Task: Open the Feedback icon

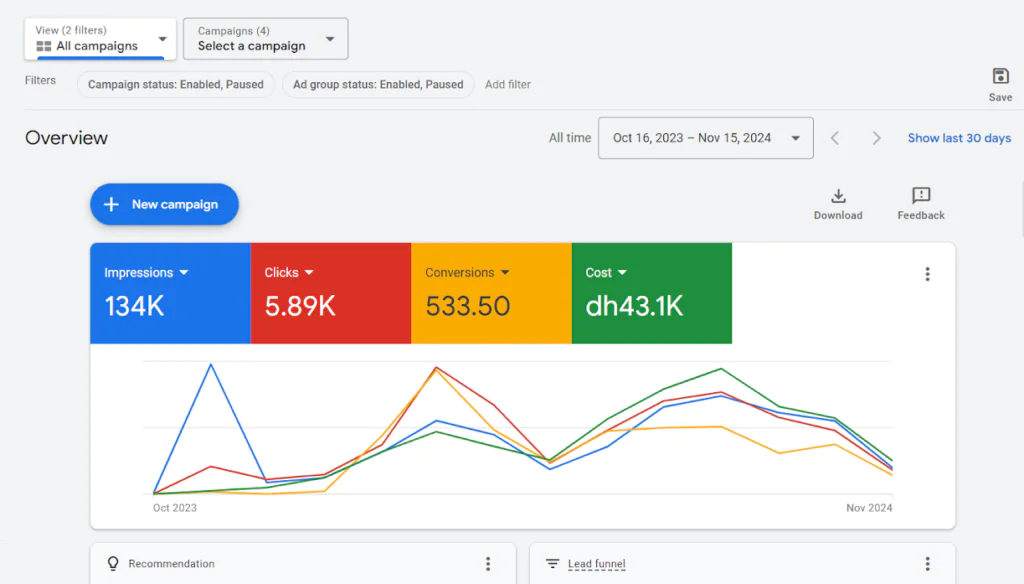Action: pos(921,196)
